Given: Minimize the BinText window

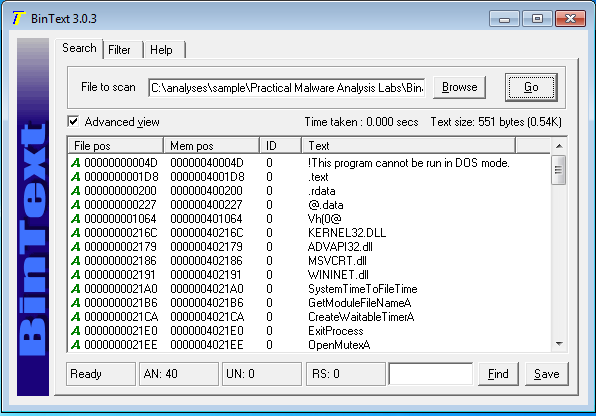Looking at the screenshot, I should coord(504,19).
